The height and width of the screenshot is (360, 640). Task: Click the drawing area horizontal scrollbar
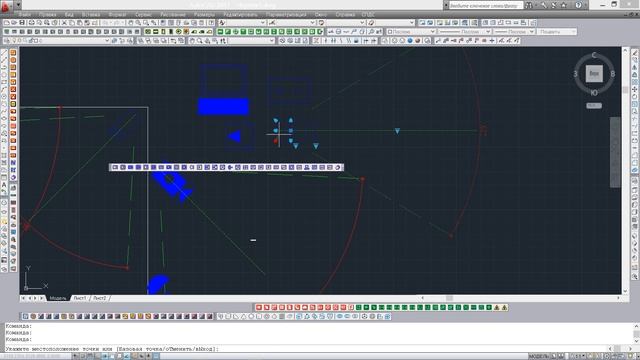tap(520, 298)
